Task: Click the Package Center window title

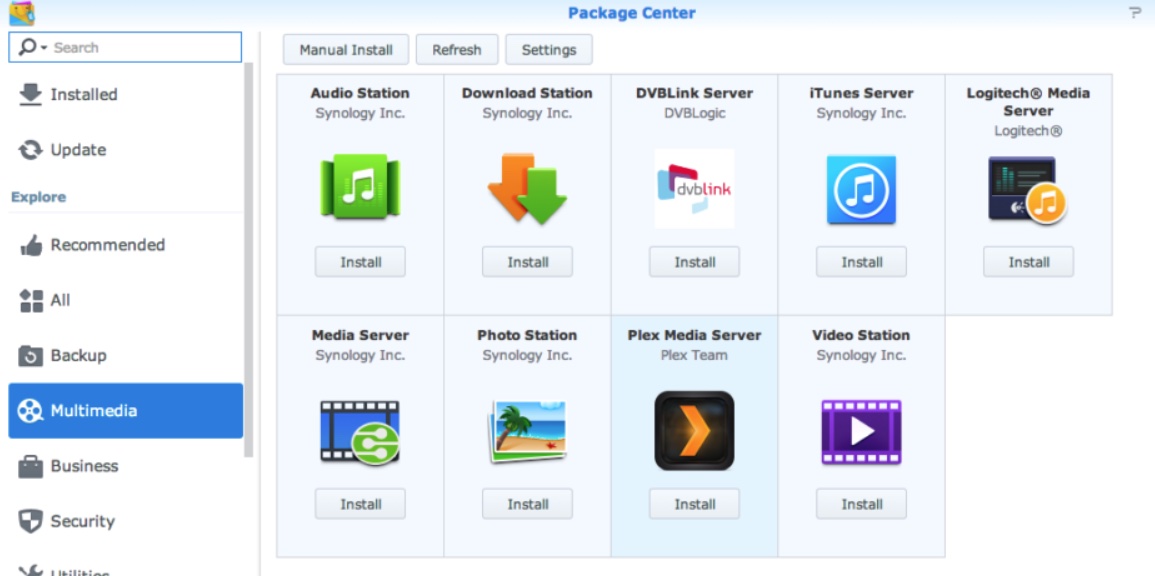Action: click(632, 13)
